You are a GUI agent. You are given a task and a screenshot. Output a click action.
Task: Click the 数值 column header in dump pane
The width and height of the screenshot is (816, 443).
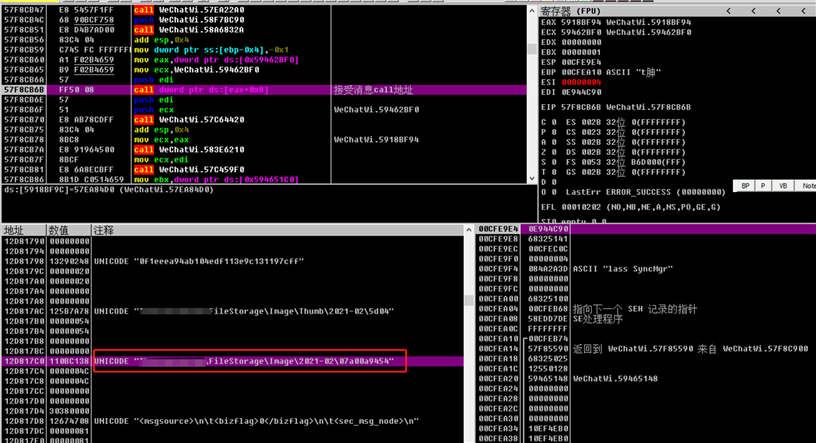point(69,230)
